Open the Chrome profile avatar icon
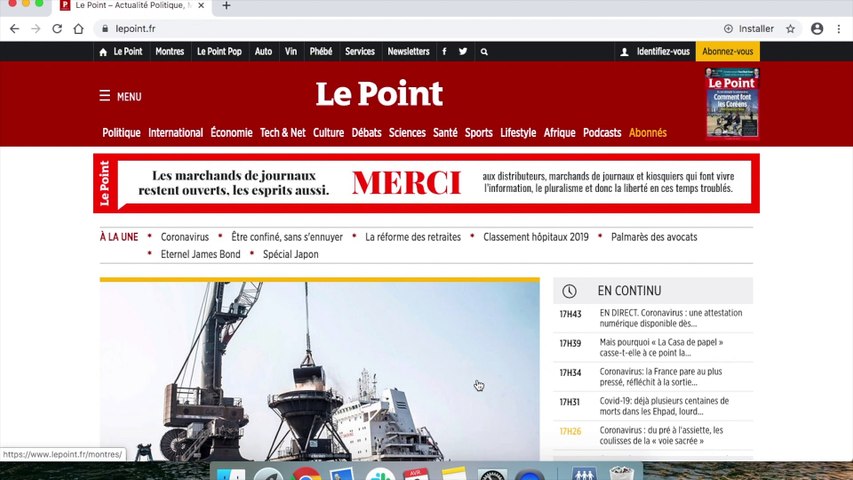Image resolution: width=853 pixels, height=480 pixels. tap(817, 29)
